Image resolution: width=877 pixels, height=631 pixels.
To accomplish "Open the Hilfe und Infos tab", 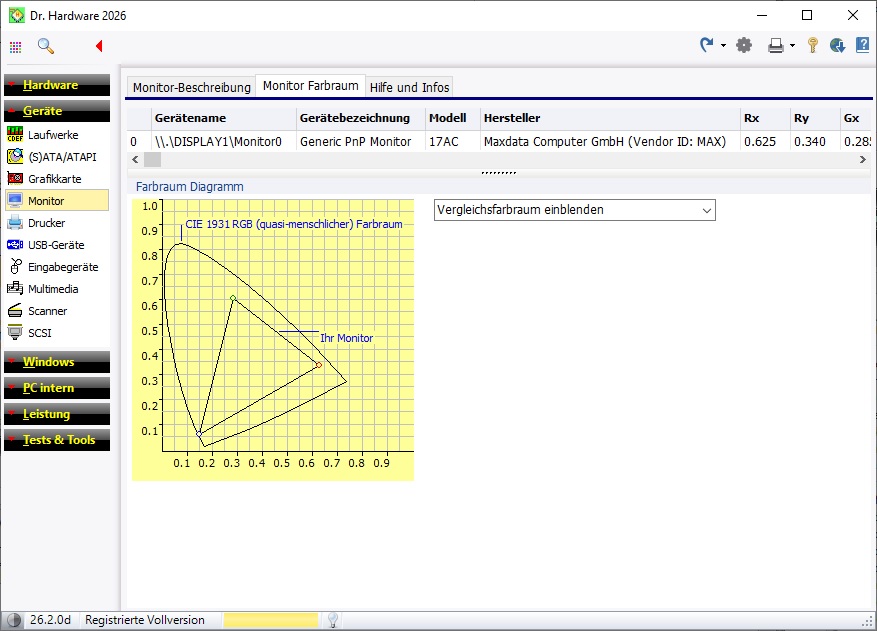I will pos(409,87).
